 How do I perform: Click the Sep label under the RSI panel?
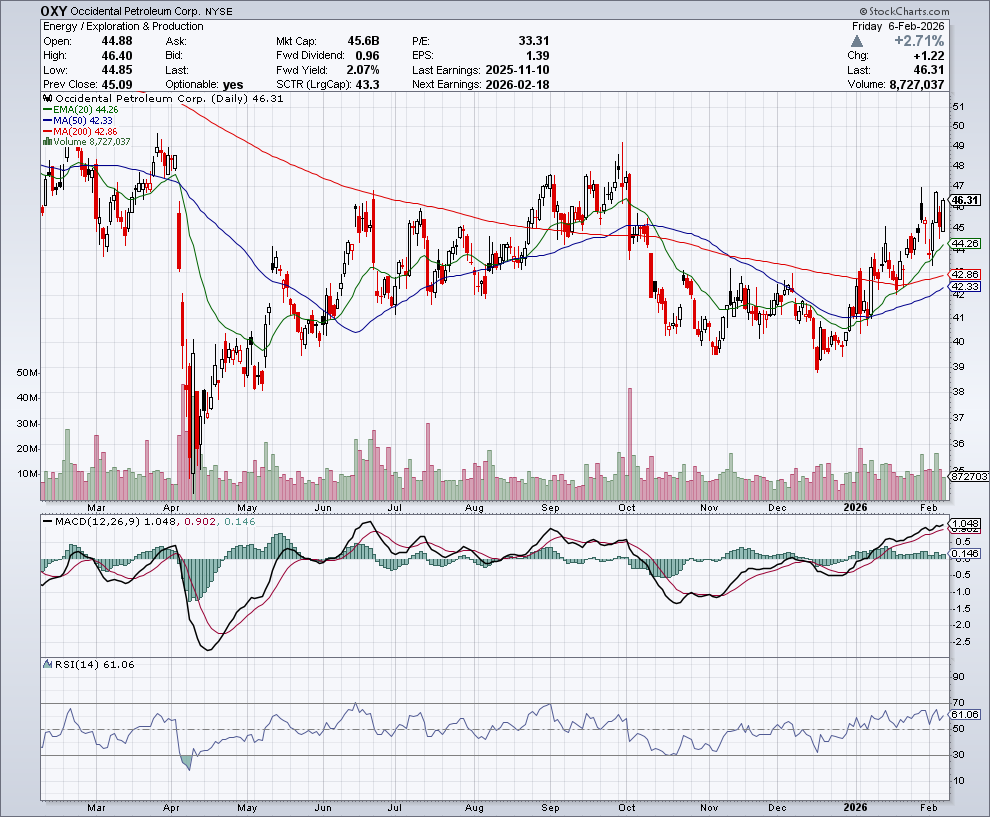[x=551, y=808]
